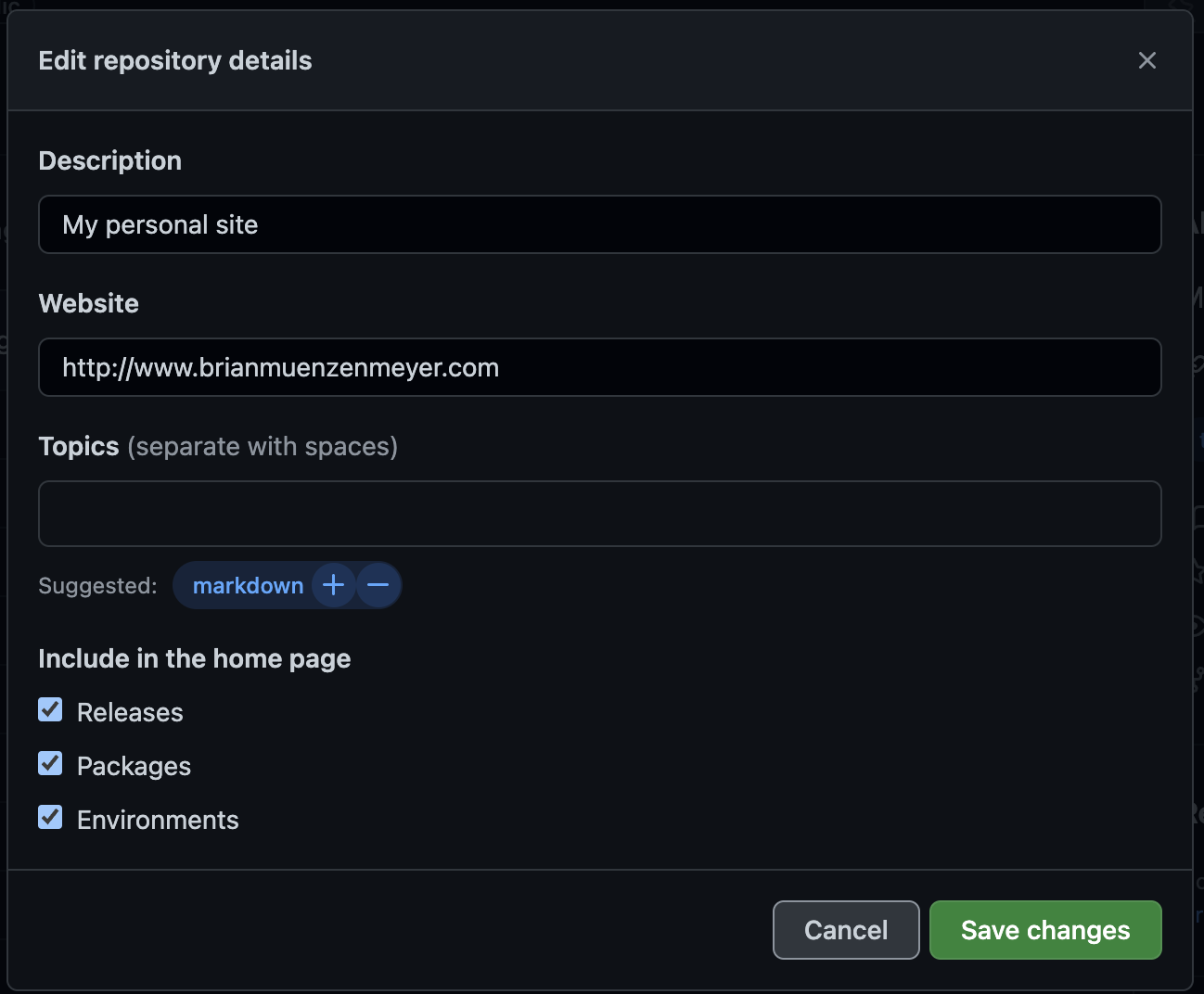Re-enable the Releases home page option
The width and height of the screenshot is (1204, 994).
pyautogui.click(x=50, y=709)
